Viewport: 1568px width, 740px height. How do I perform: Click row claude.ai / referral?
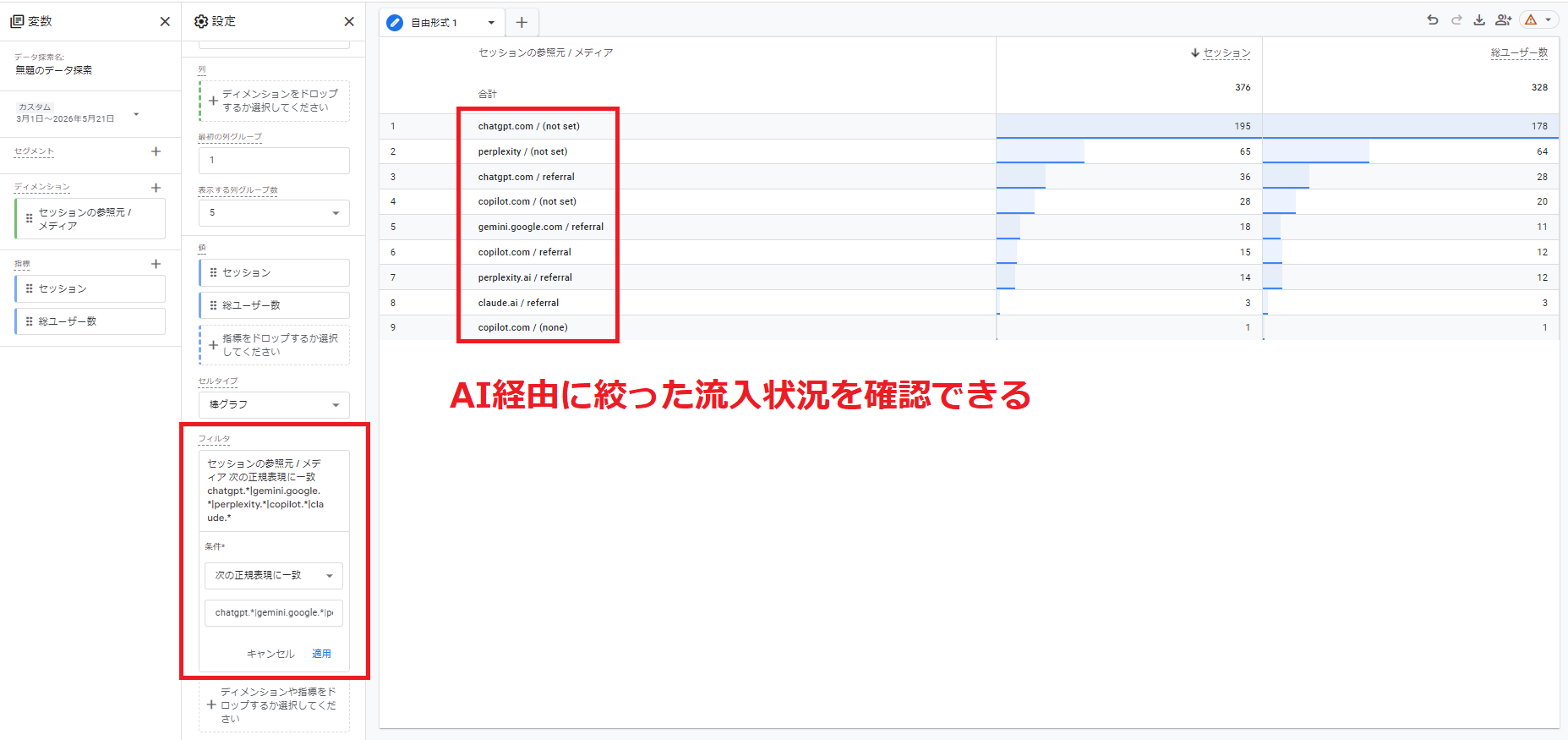point(518,303)
